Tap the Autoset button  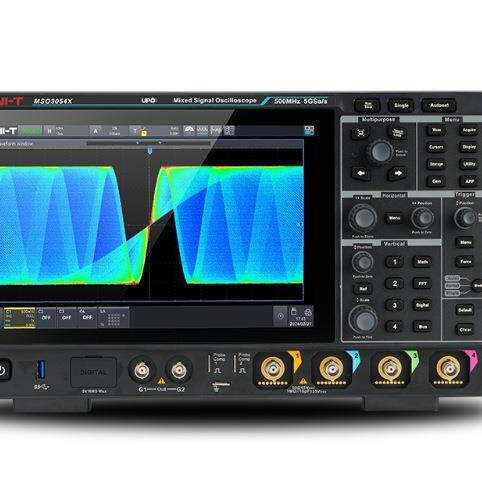point(439,105)
